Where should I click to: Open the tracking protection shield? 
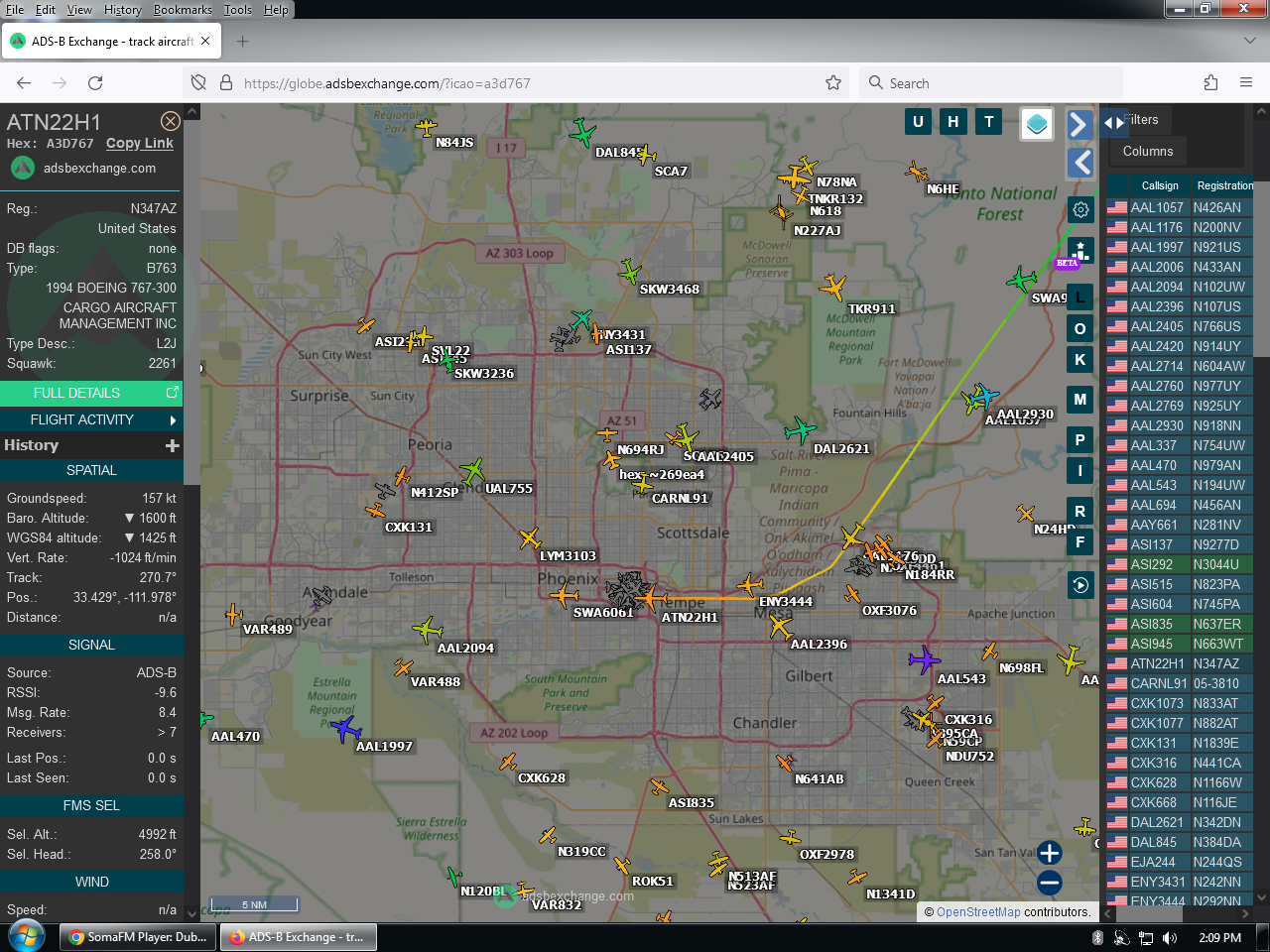click(x=198, y=83)
